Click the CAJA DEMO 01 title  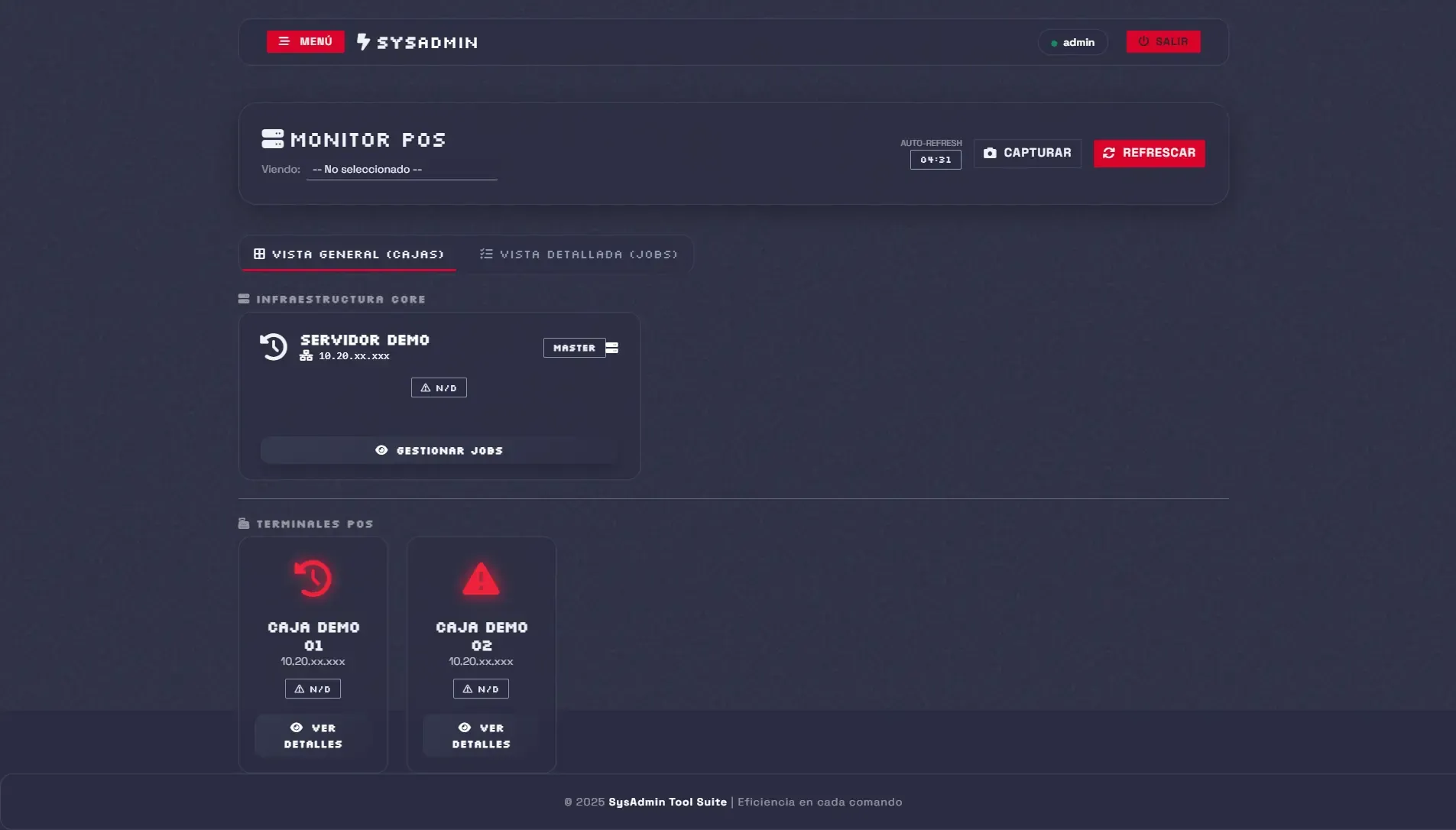313,636
